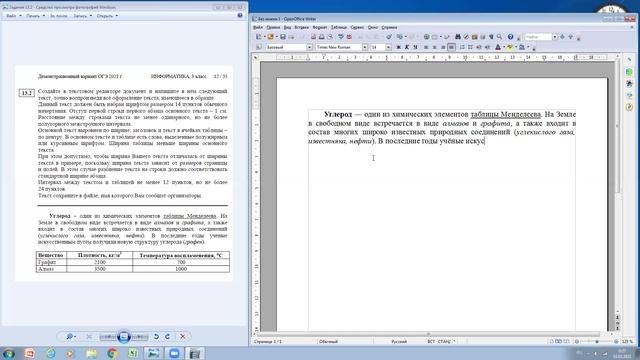Click Эл. почта button in Photo Viewer

pyautogui.click(x=59, y=16)
